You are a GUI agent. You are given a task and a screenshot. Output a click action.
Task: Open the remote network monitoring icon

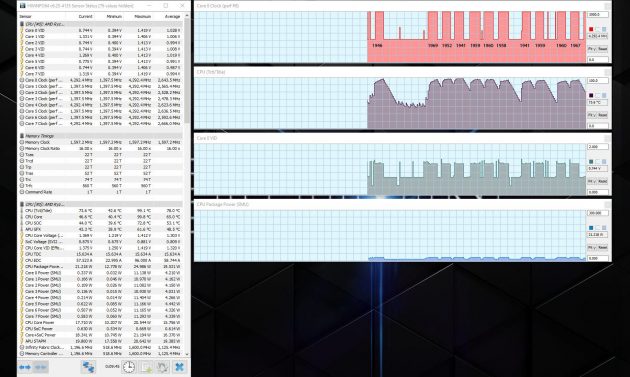[x=88, y=367]
